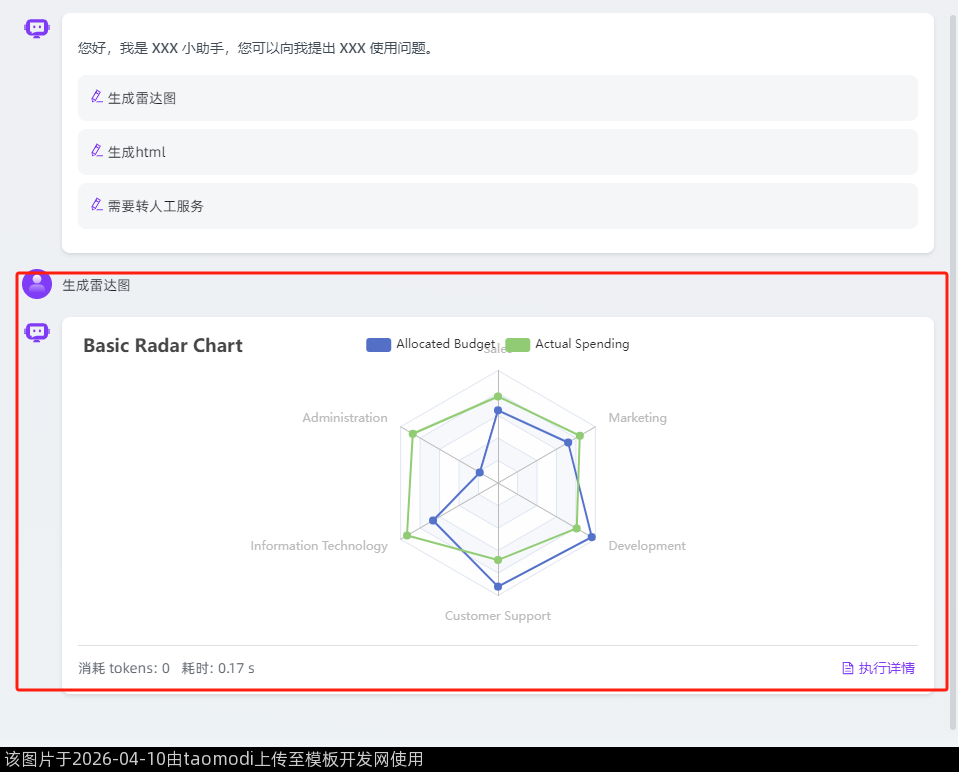Click the green Actual Spending color swatch
Viewport: 959px width, 772px height.
(x=517, y=345)
